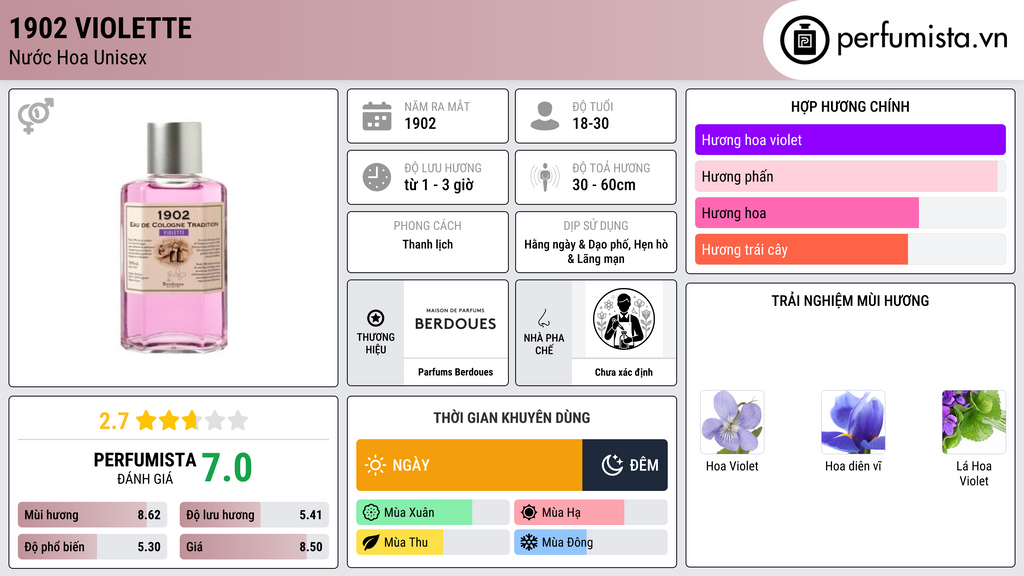Click the Parfums Berdoues brand name
Image resolution: width=1024 pixels, height=576 pixels.
tap(455, 372)
